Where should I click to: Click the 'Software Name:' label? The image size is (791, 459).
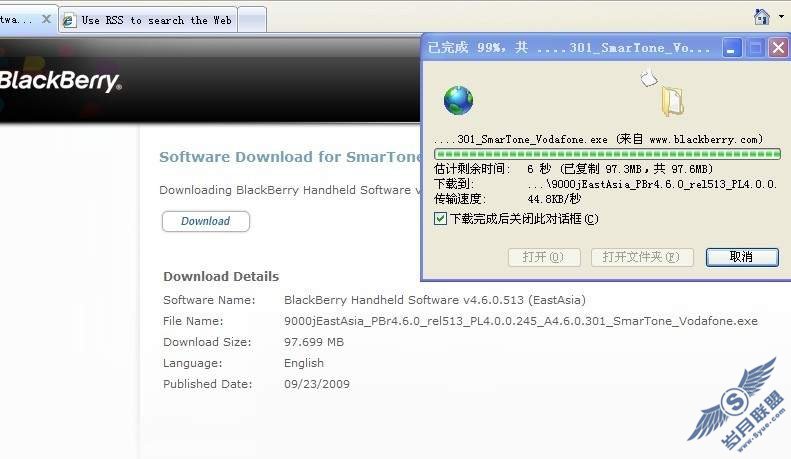(x=209, y=300)
